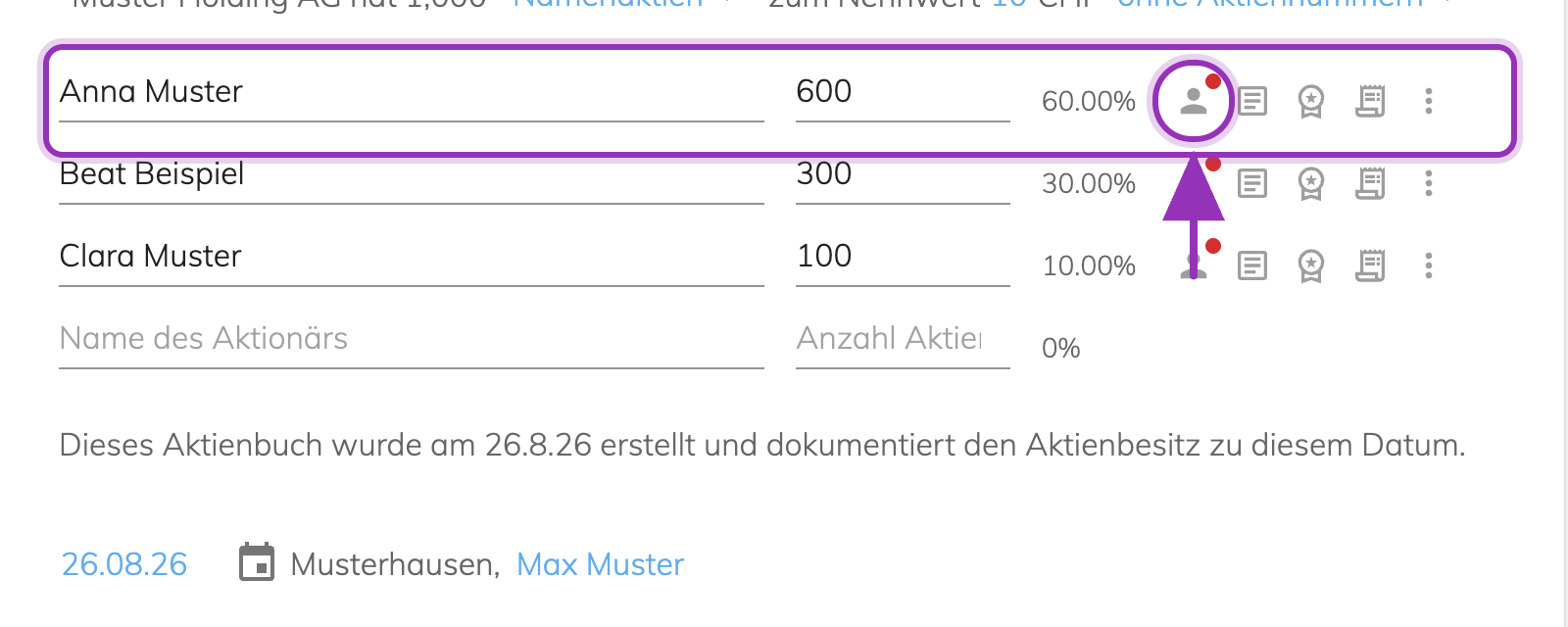Viewport: 1568px width, 627px height.
Task: Click the calendar icon next to the date
Action: [x=257, y=562]
